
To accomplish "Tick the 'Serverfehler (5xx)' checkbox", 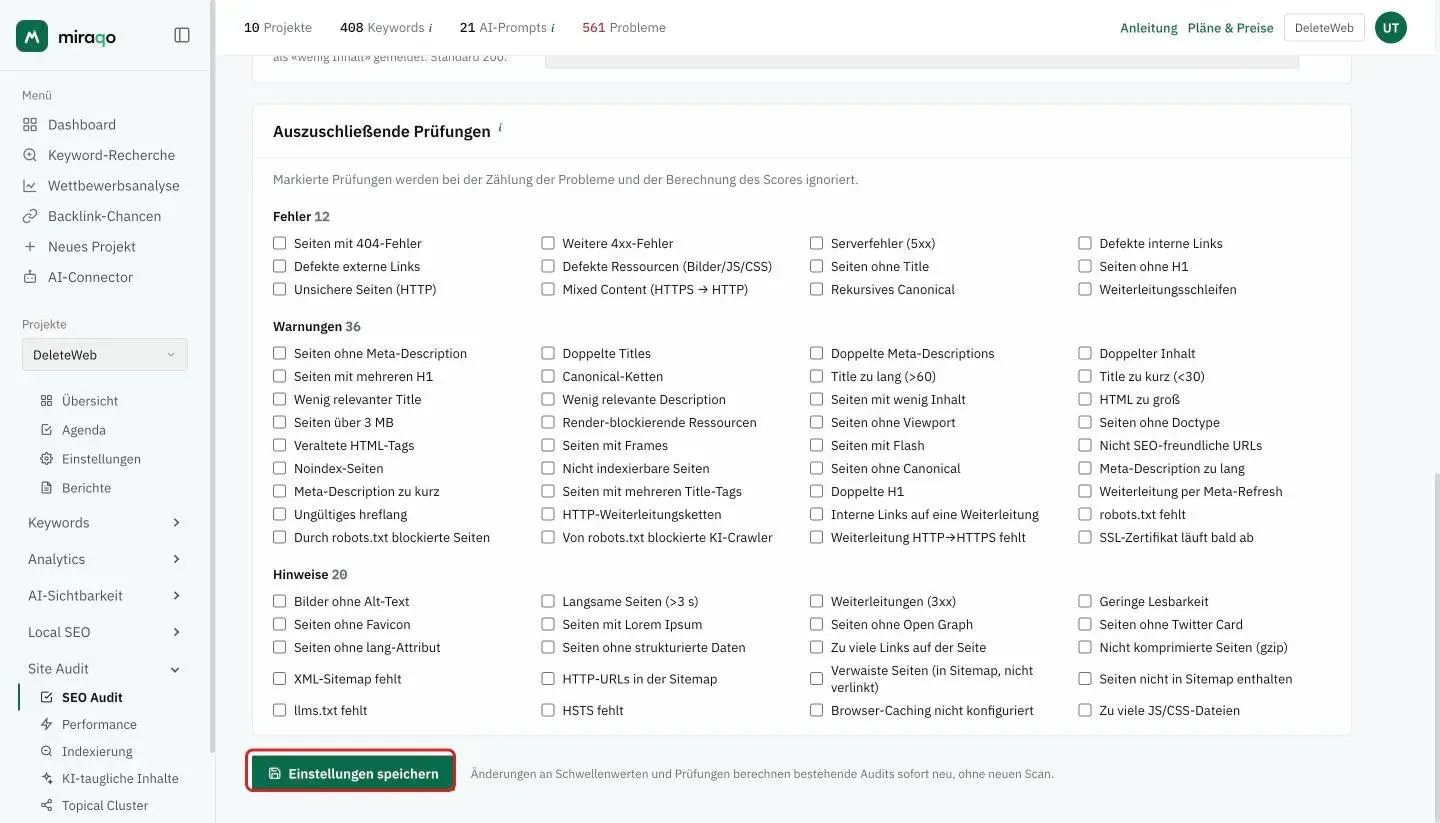I will (817, 243).
